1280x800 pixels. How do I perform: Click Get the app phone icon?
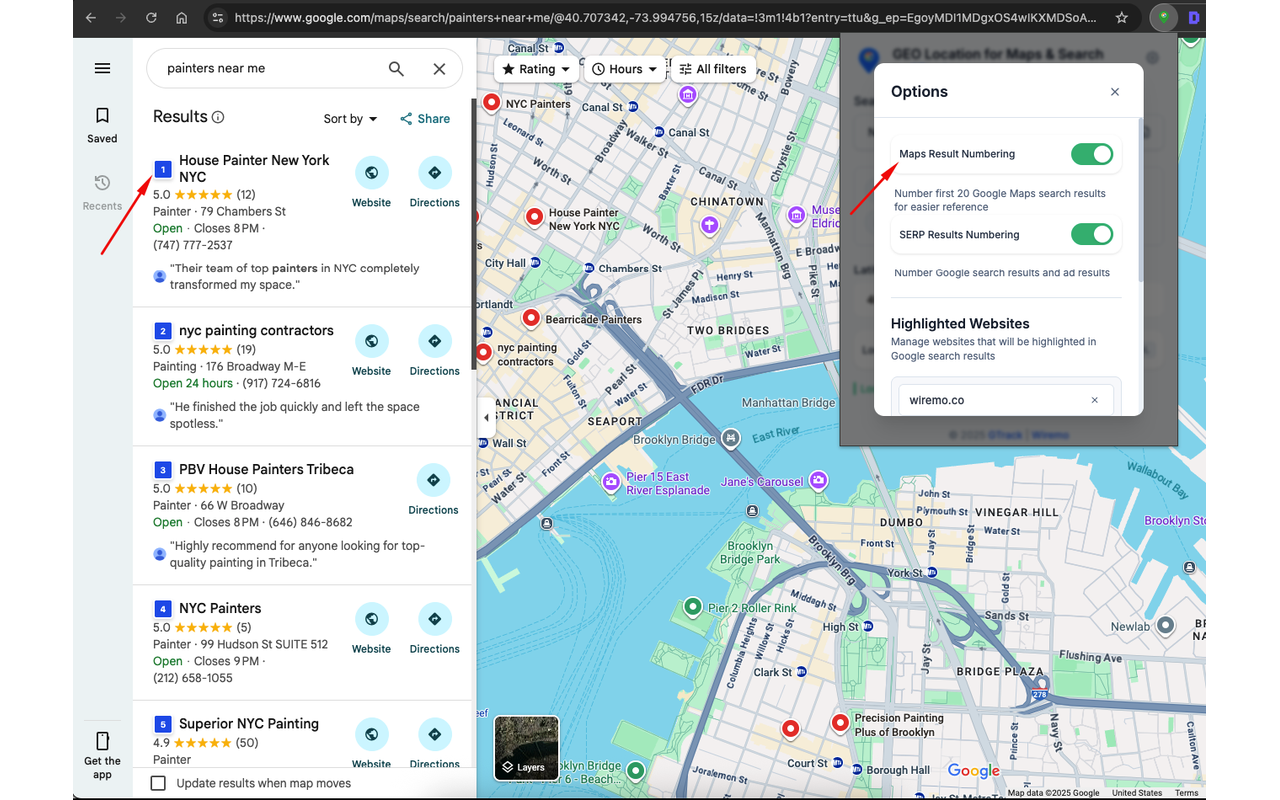pos(102,741)
